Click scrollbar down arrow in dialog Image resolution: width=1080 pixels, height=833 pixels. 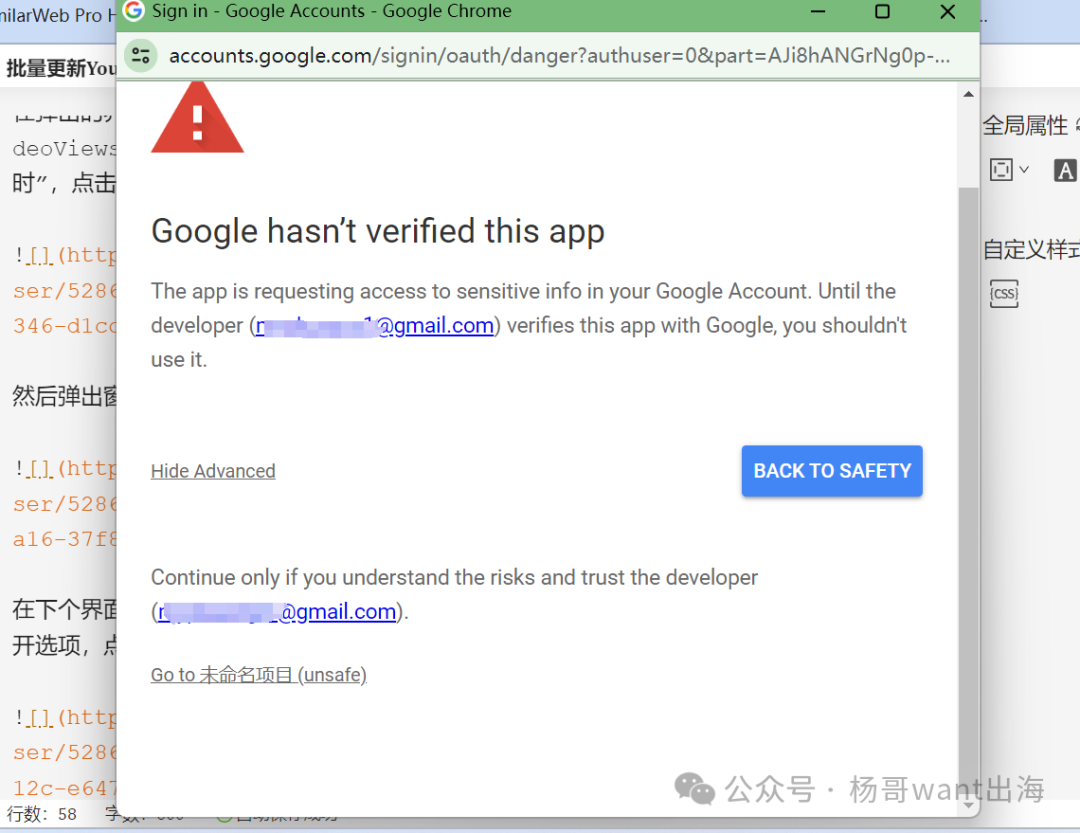[x=968, y=805]
